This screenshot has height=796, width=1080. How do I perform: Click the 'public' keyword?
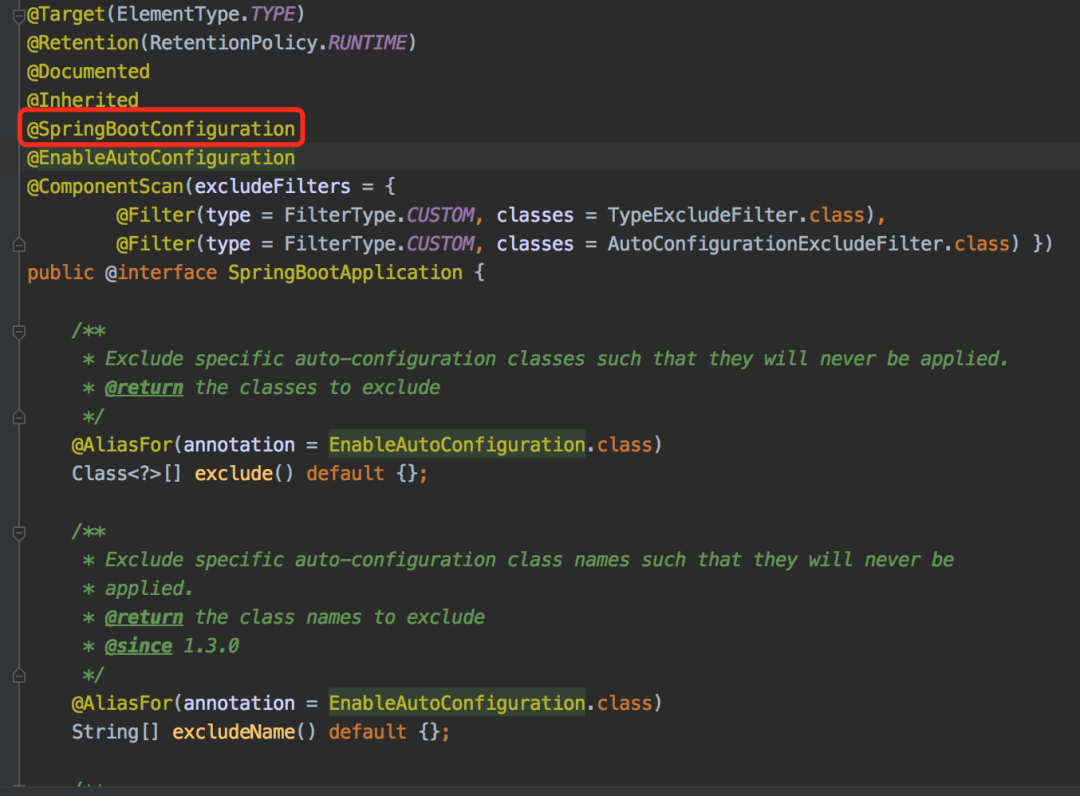61,273
